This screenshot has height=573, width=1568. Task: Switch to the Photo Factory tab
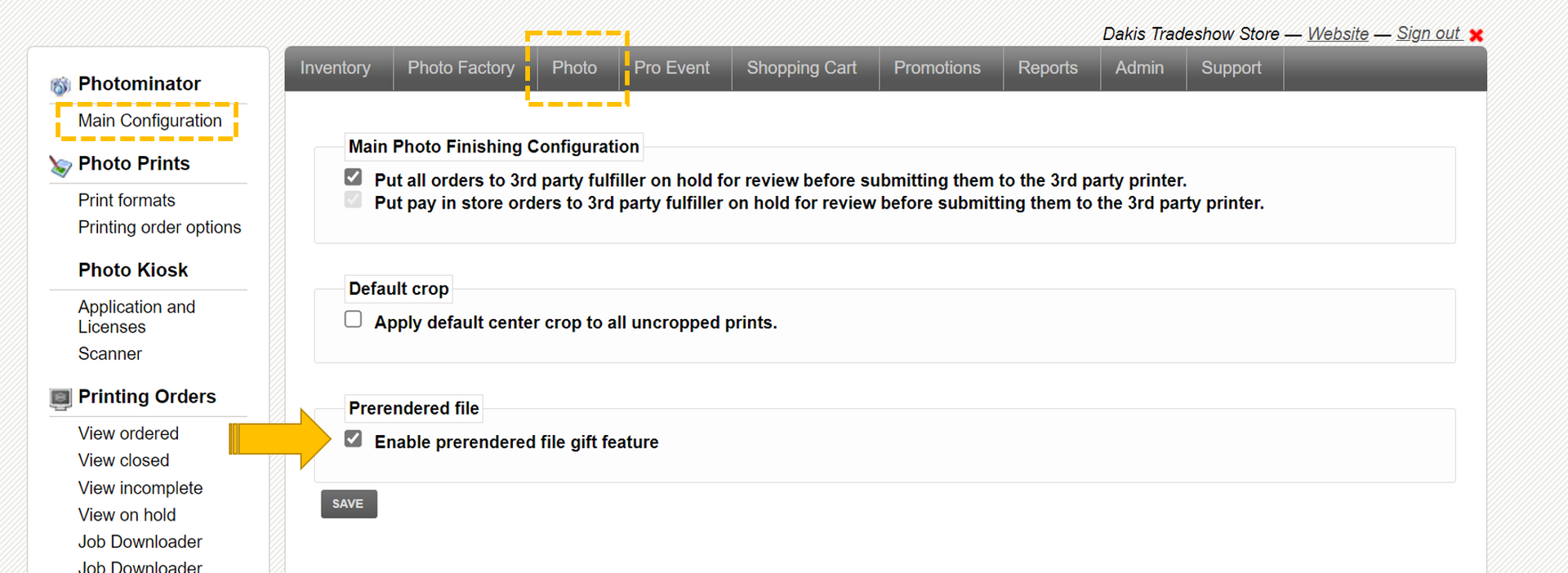(x=461, y=69)
